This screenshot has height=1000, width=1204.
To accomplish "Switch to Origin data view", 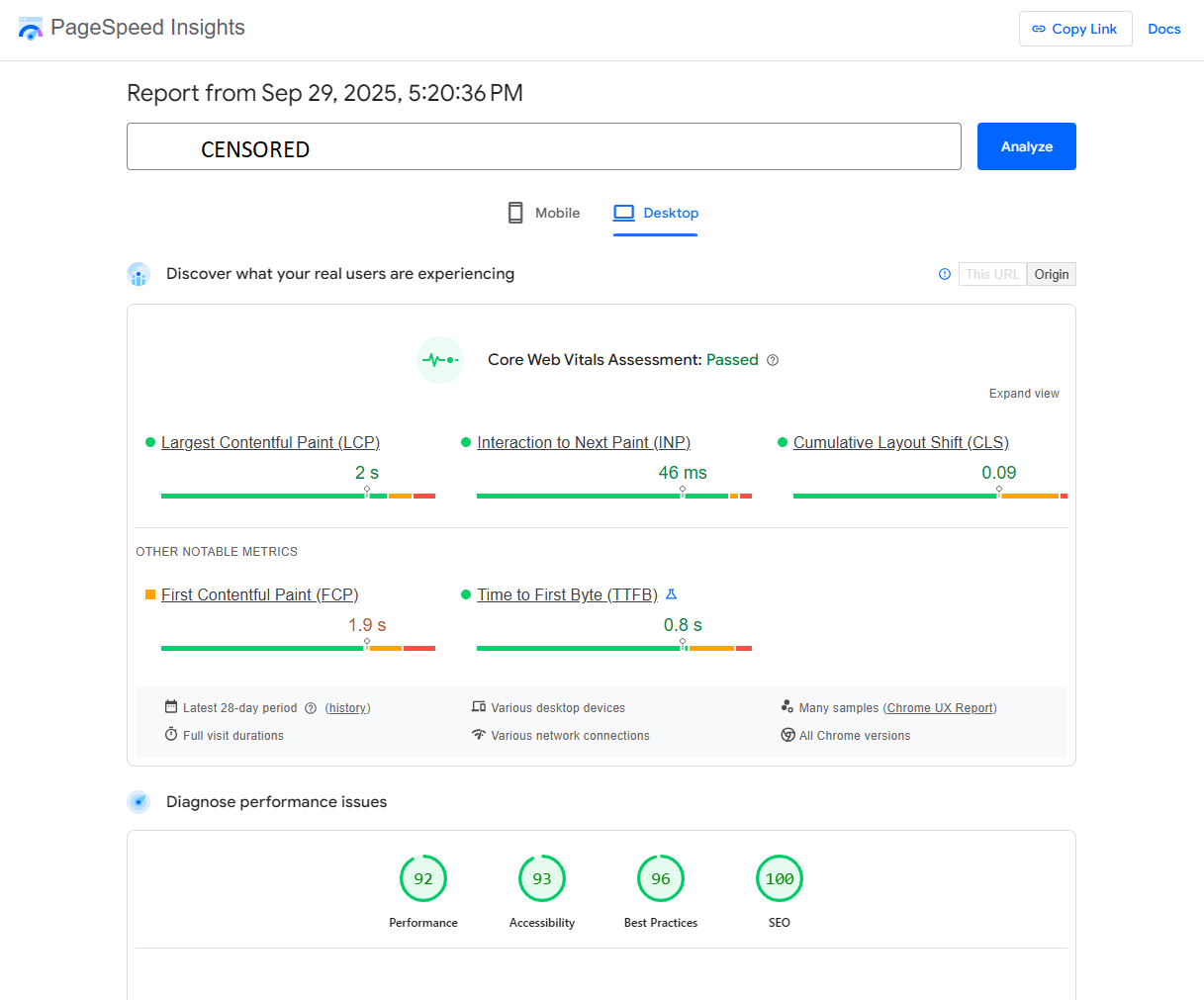I will tap(1052, 274).
